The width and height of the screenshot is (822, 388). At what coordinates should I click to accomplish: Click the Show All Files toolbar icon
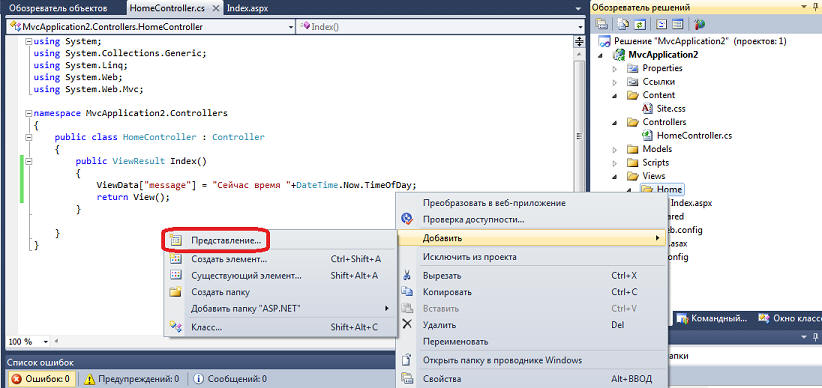point(623,24)
